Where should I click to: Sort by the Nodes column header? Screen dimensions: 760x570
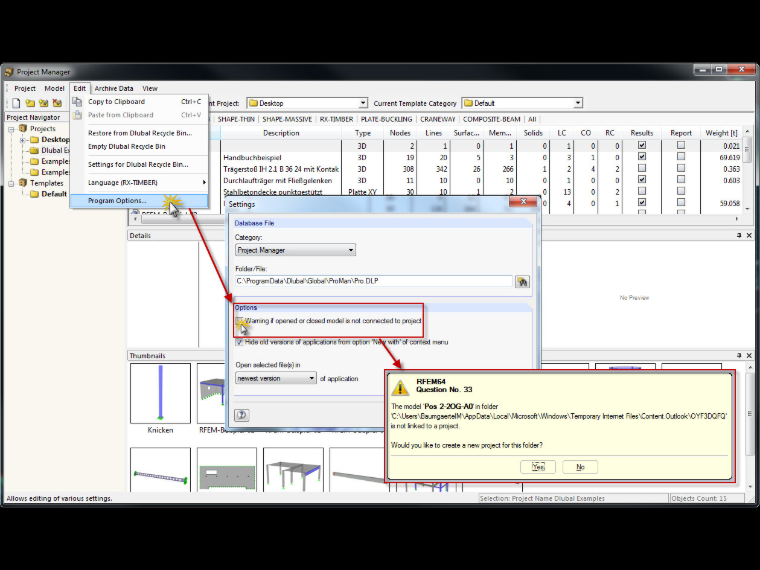click(400, 133)
